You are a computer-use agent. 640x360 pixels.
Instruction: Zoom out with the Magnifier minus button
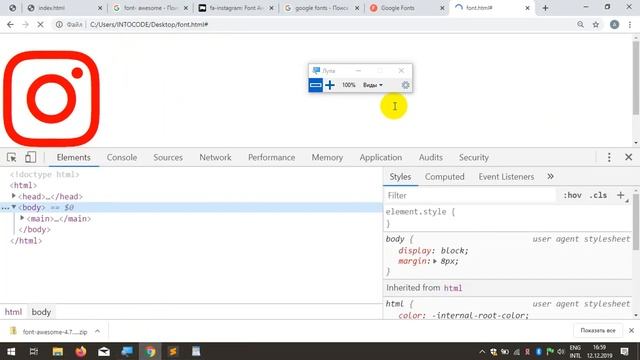316,85
